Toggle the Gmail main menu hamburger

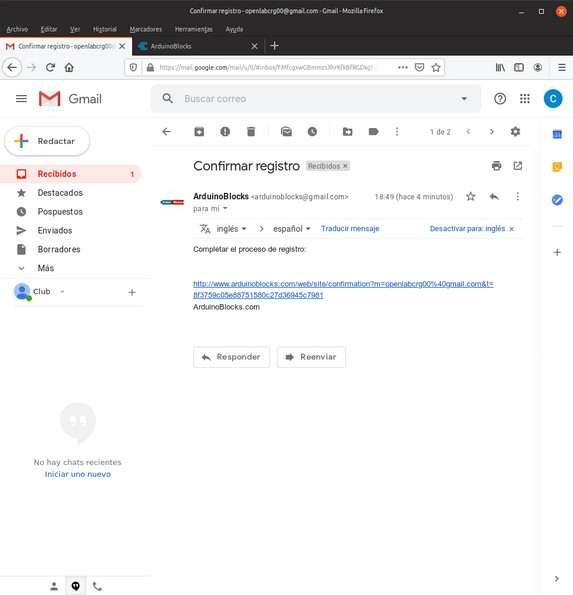[21, 99]
